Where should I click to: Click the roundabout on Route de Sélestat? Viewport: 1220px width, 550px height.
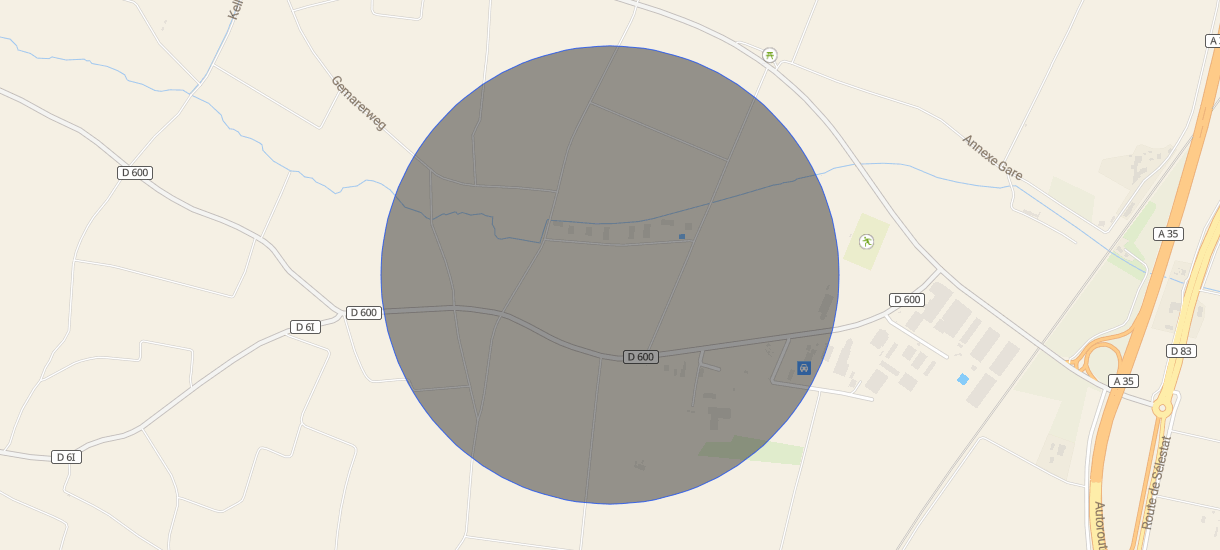pos(1162,408)
